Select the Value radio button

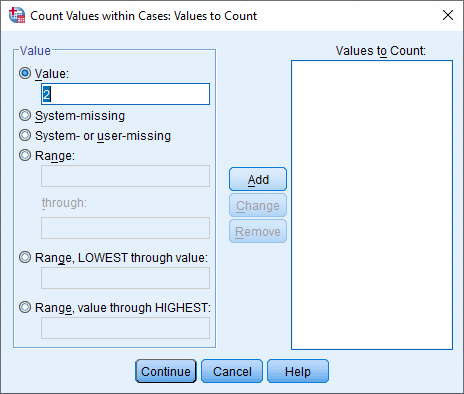tap(25, 73)
